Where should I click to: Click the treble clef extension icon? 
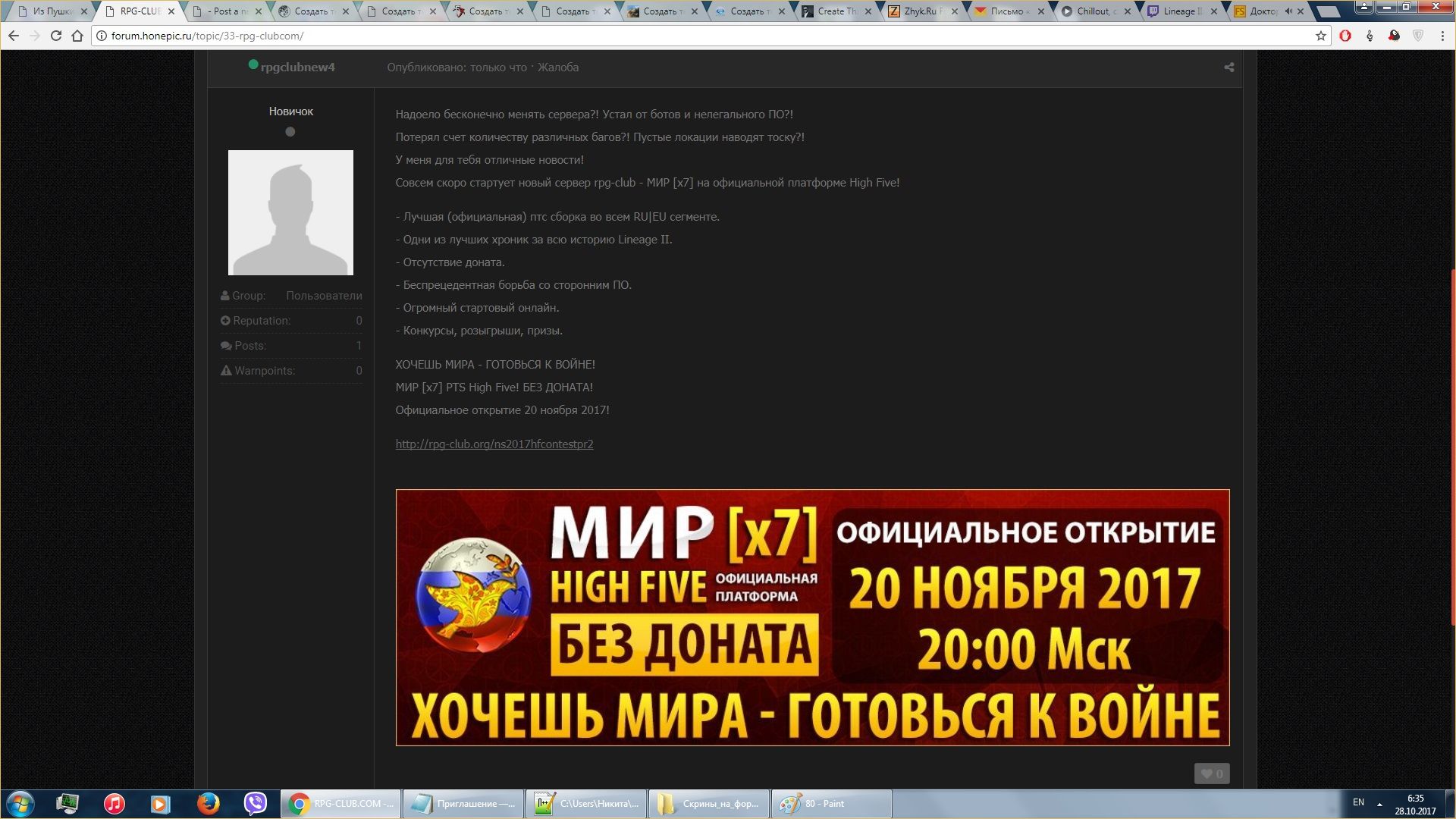[x=1370, y=36]
